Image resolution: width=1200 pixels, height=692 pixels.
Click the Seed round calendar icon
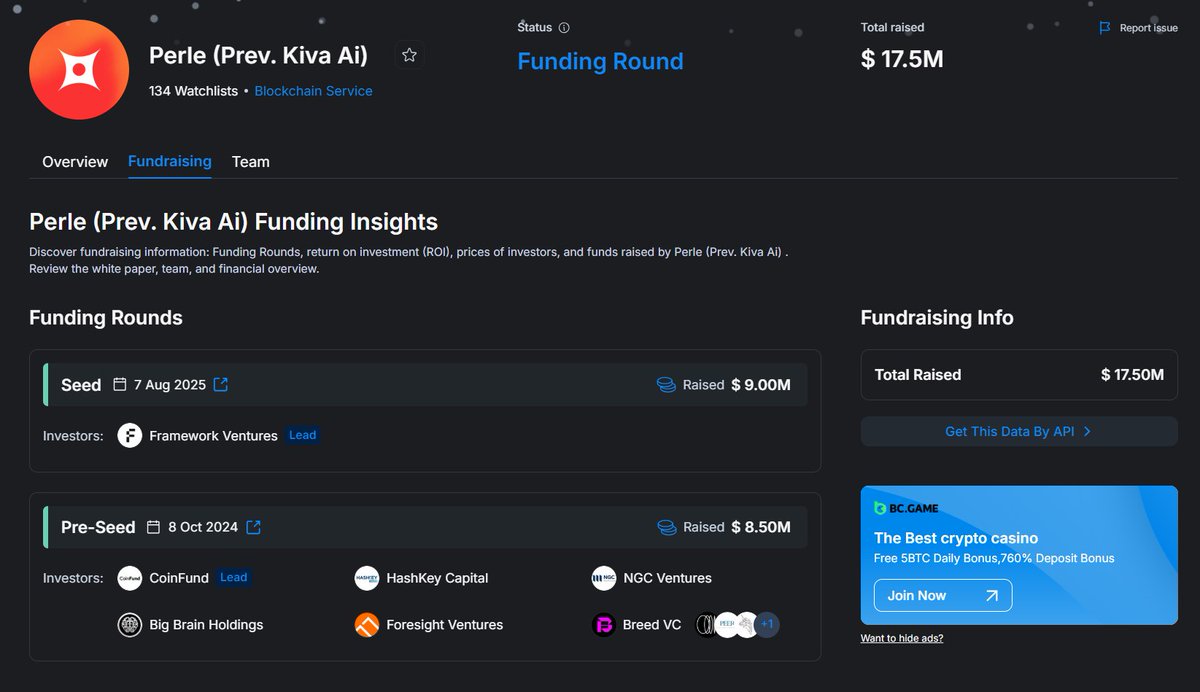tap(120, 384)
